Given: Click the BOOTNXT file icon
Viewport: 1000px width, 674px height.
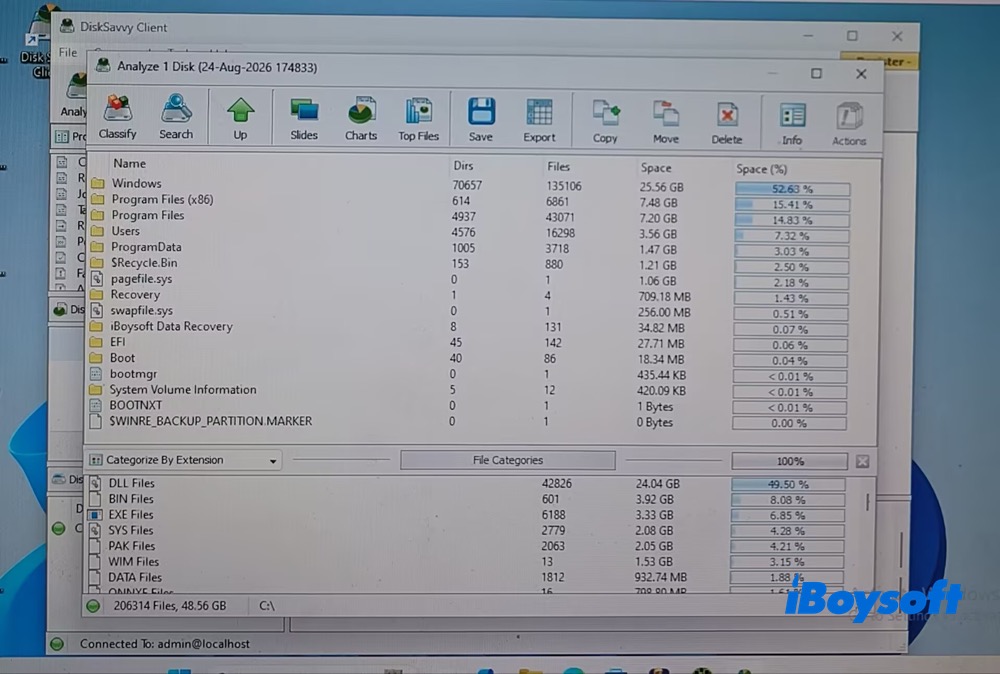Looking at the screenshot, I should [x=96, y=405].
